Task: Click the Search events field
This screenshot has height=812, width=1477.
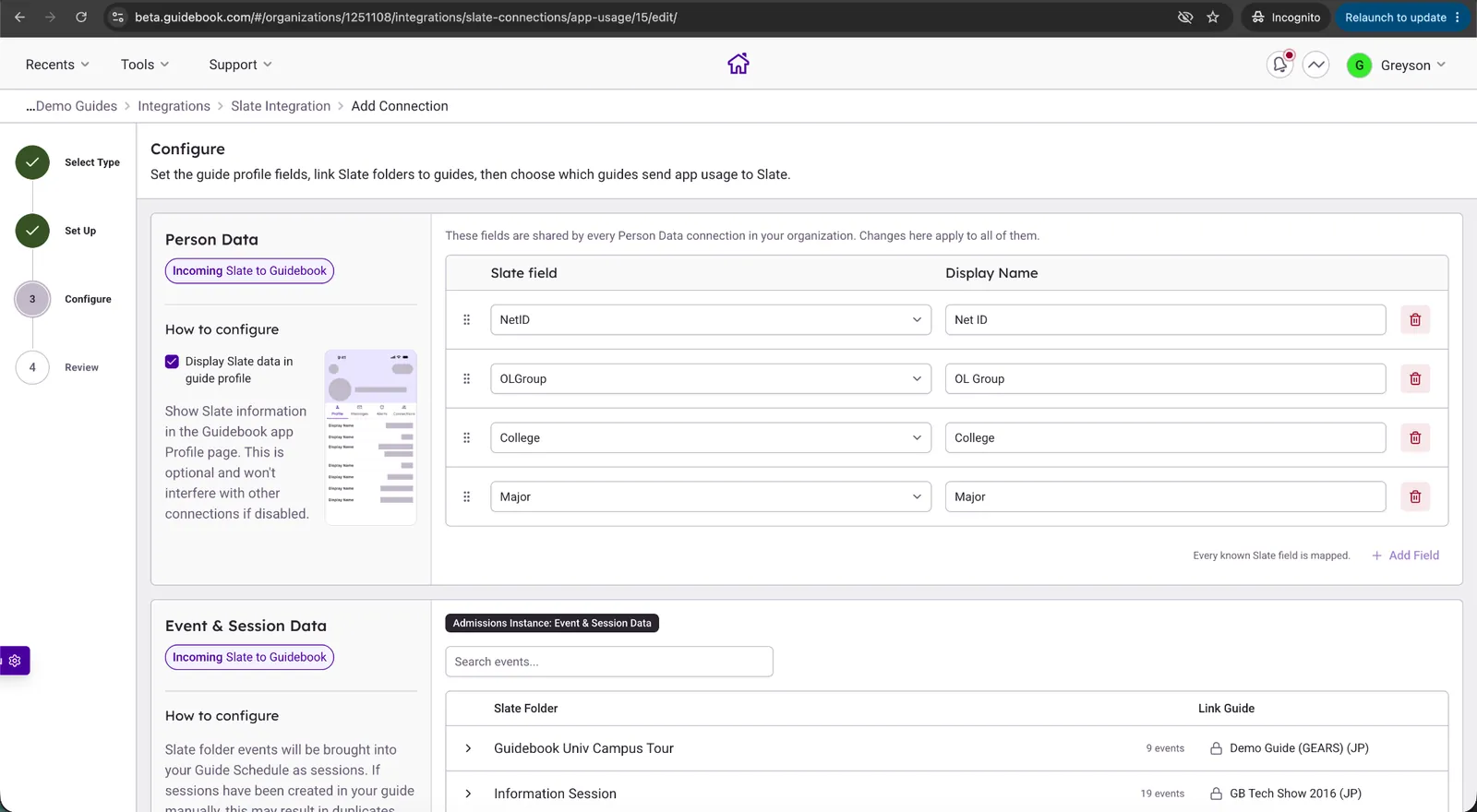Action: [609, 662]
